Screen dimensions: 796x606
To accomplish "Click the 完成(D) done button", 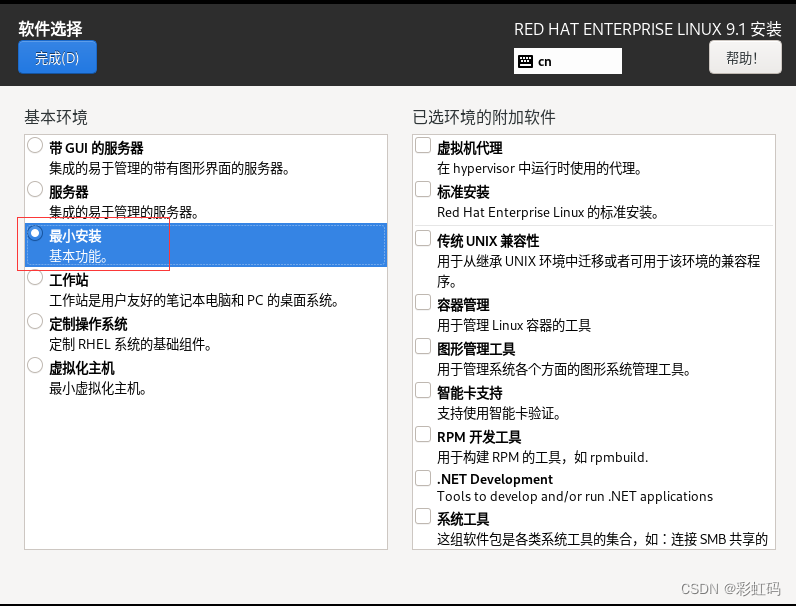I will tap(57, 58).
